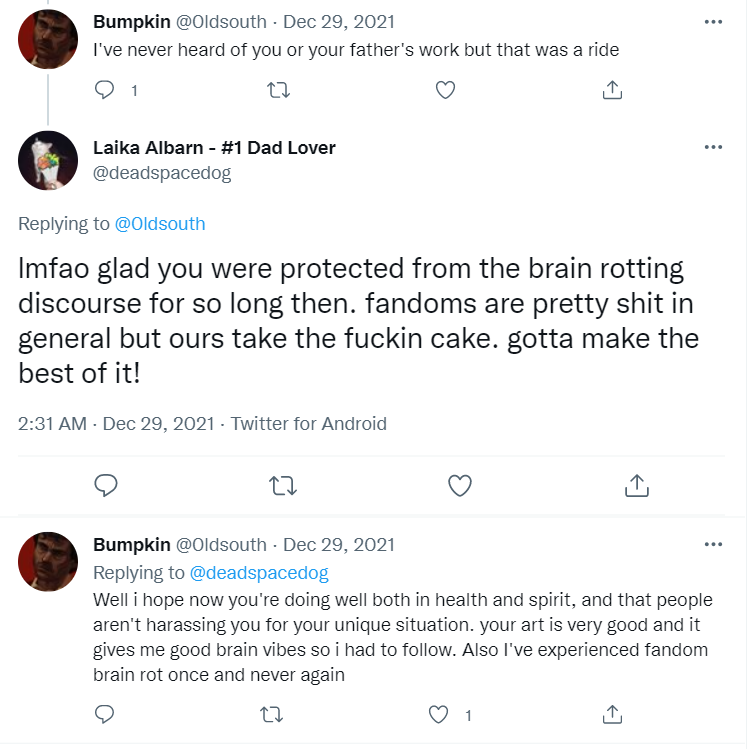750x749 pixels.
Task: Open the Twitter for Android source link
Action: pyautogui.click(x=308, y=424)
